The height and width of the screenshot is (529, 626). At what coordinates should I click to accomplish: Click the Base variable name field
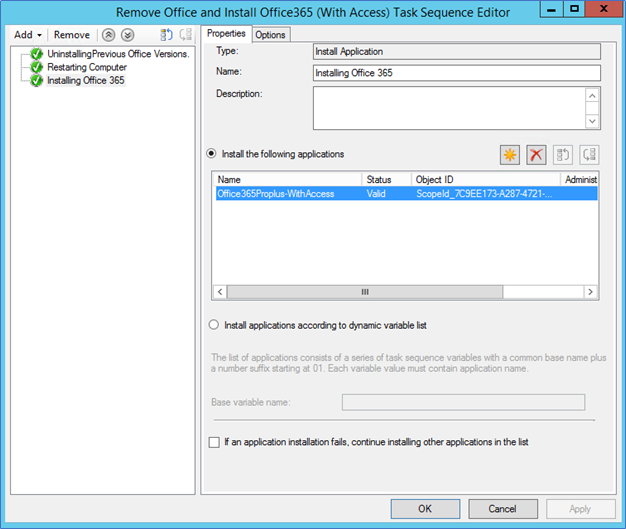click(463, 402)
